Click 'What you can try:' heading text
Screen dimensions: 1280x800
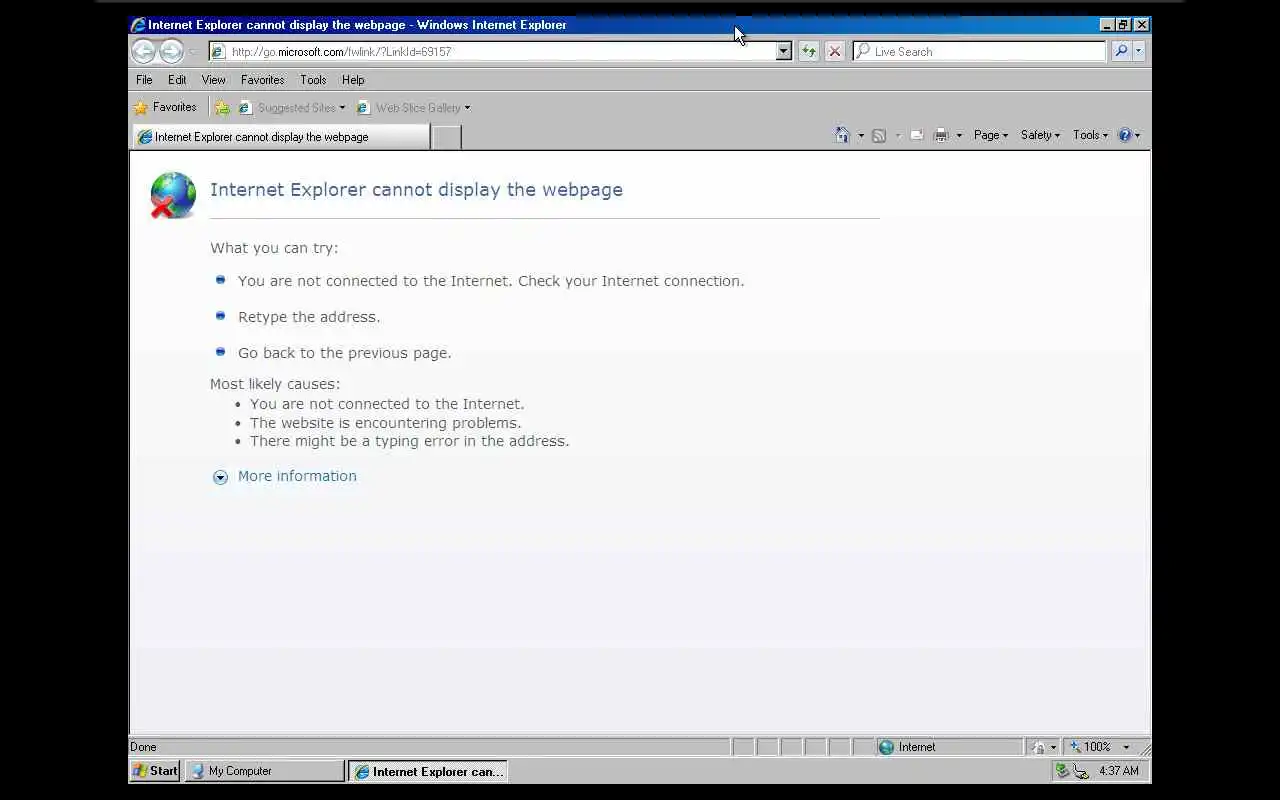tap(274, 248)
